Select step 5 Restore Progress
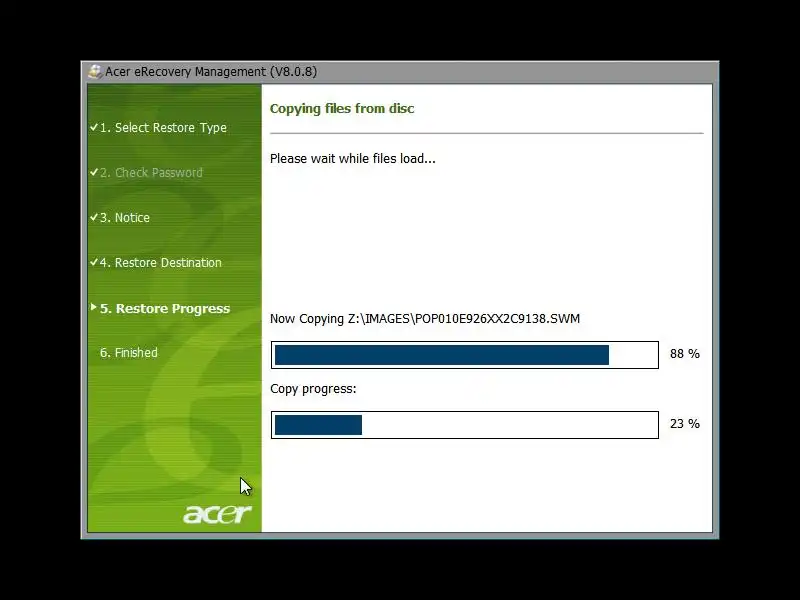 [x=165, y=308]
